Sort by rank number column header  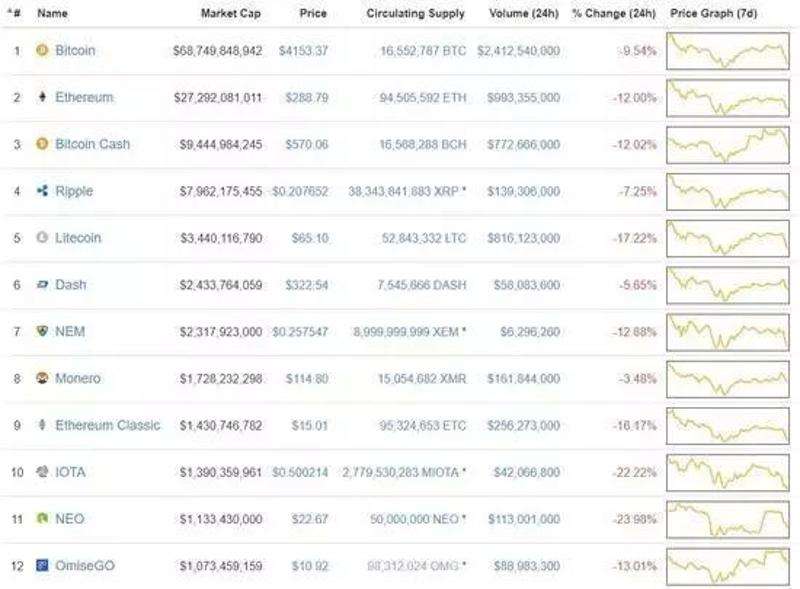14,14
